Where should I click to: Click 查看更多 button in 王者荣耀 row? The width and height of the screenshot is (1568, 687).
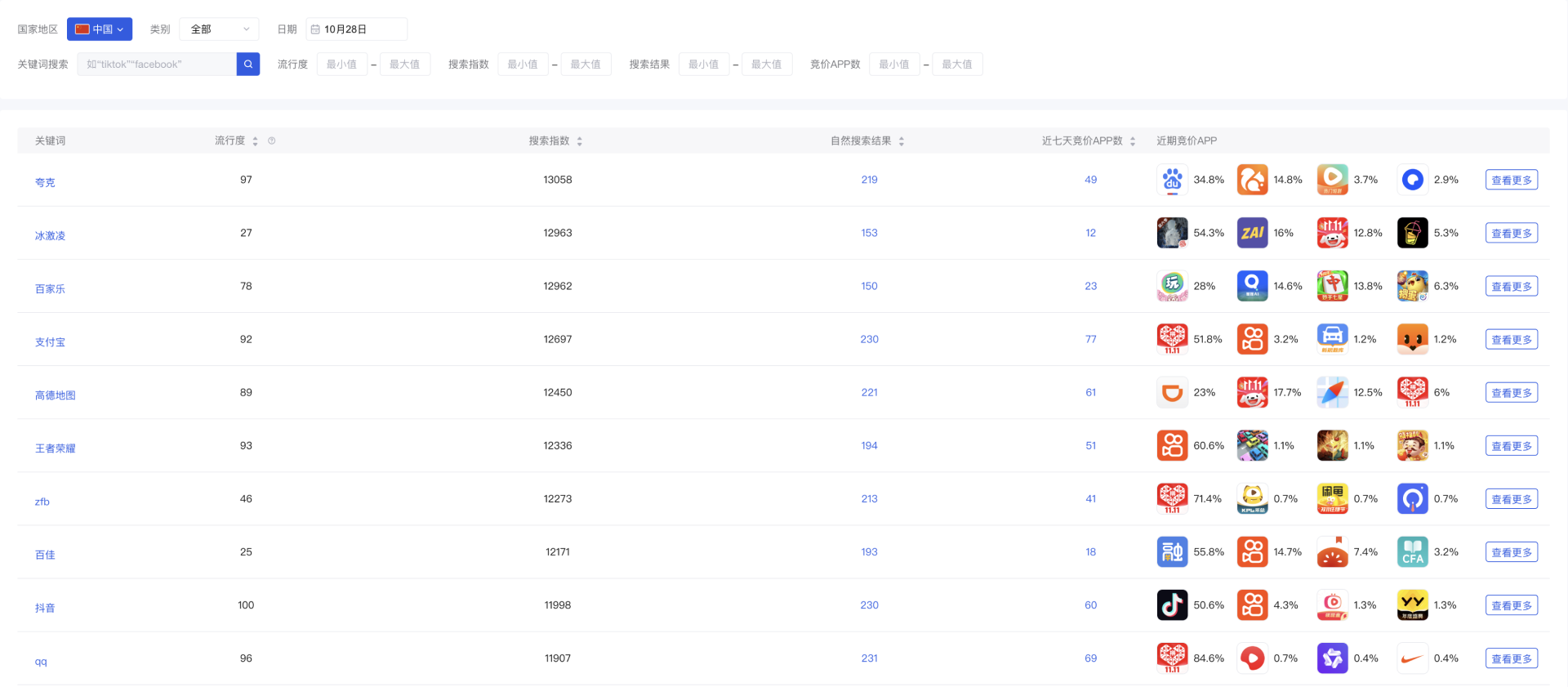pos(1512,445)
